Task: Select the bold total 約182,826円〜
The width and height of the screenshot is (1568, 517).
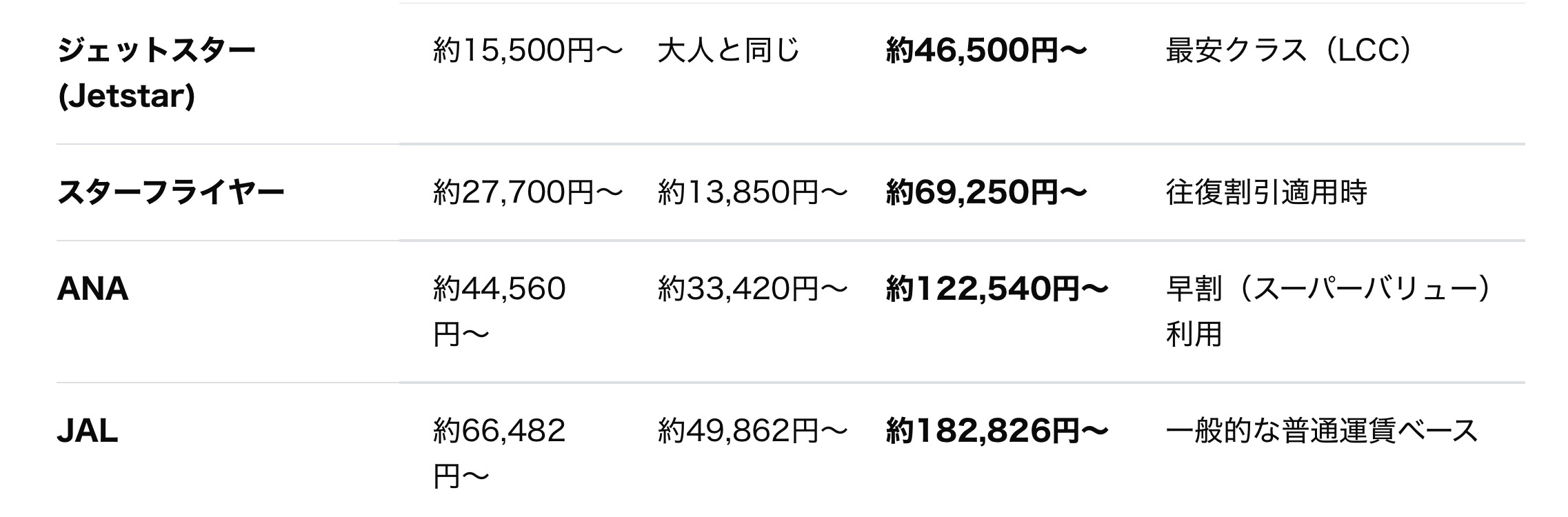Action: click(996, 432)
